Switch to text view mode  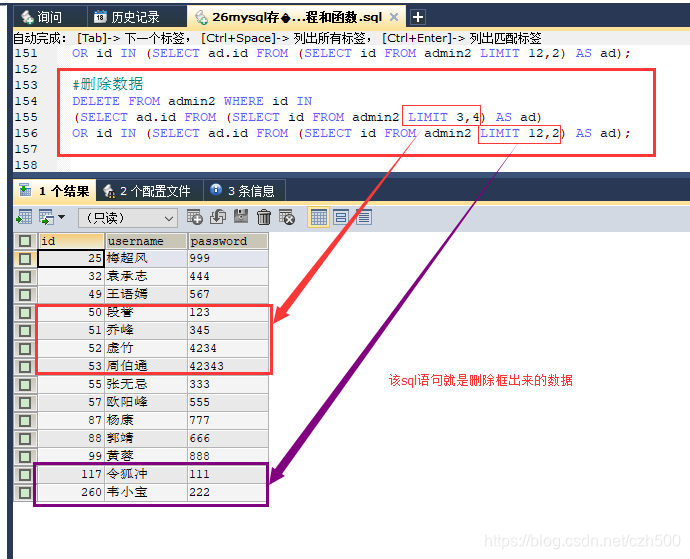pos(364,217)
